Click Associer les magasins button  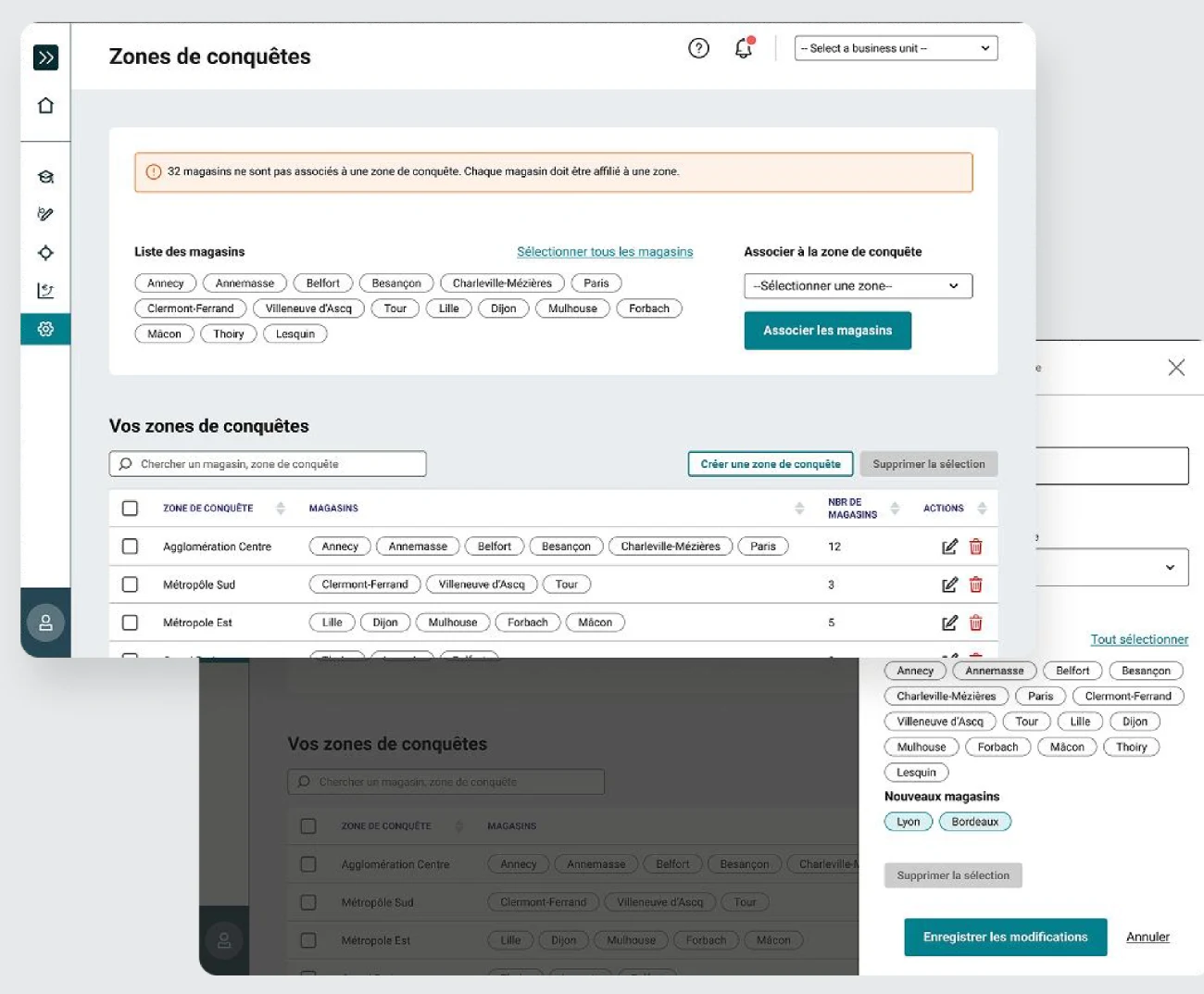pos(827,330)
